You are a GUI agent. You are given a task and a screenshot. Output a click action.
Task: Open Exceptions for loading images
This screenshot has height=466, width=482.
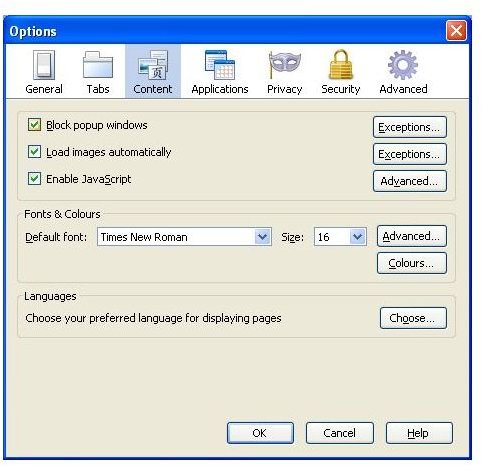[410, 154]
